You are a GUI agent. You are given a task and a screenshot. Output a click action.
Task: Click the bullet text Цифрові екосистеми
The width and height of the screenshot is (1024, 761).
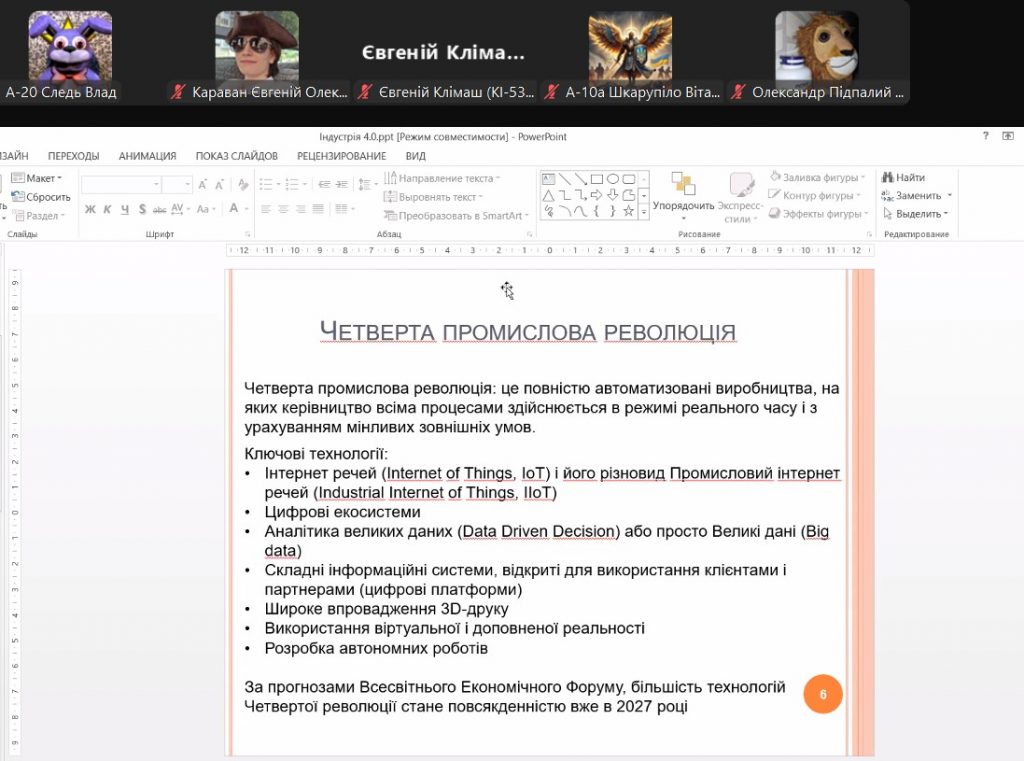pyautogui.click(x=342, y=511)
